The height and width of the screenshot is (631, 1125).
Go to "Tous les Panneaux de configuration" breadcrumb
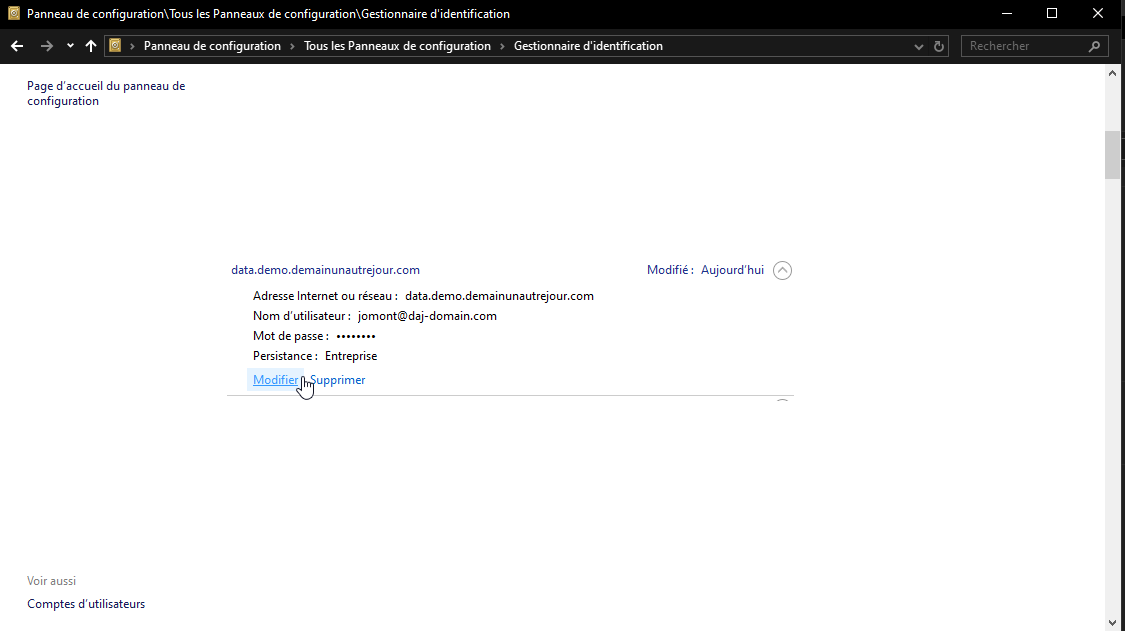[397, 46]
